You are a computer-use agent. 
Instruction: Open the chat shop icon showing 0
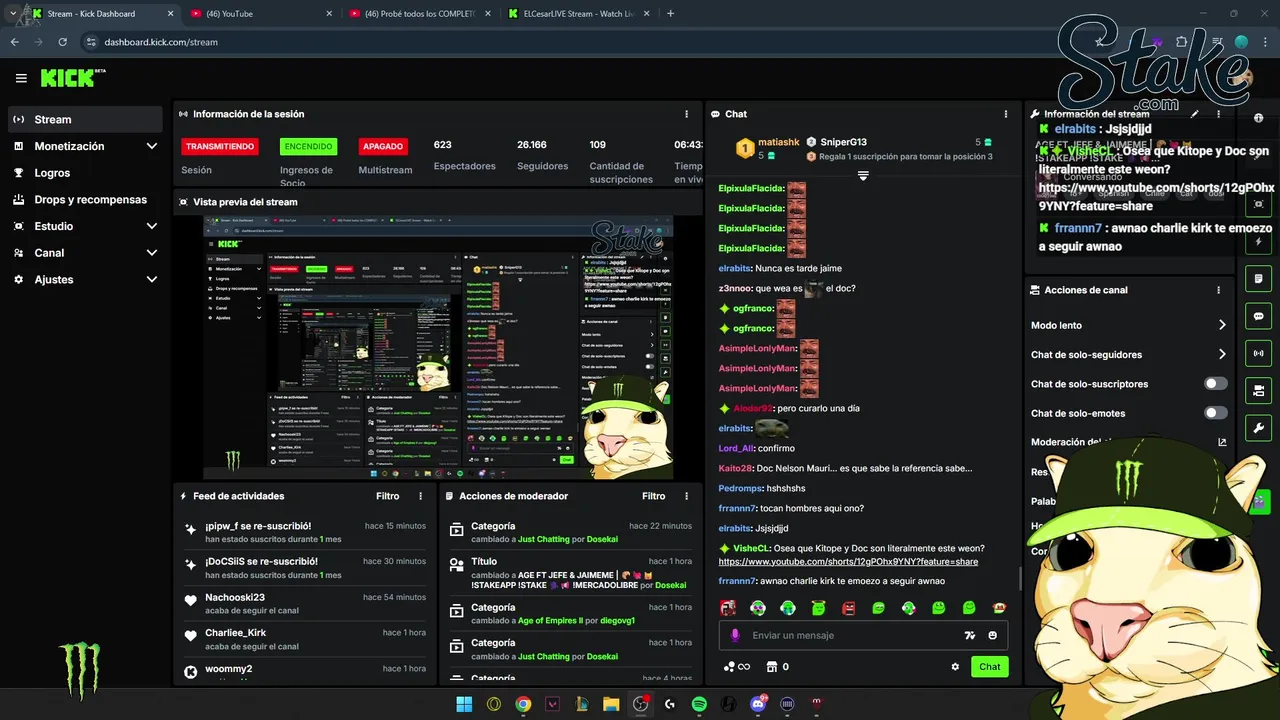pos(777,667)
